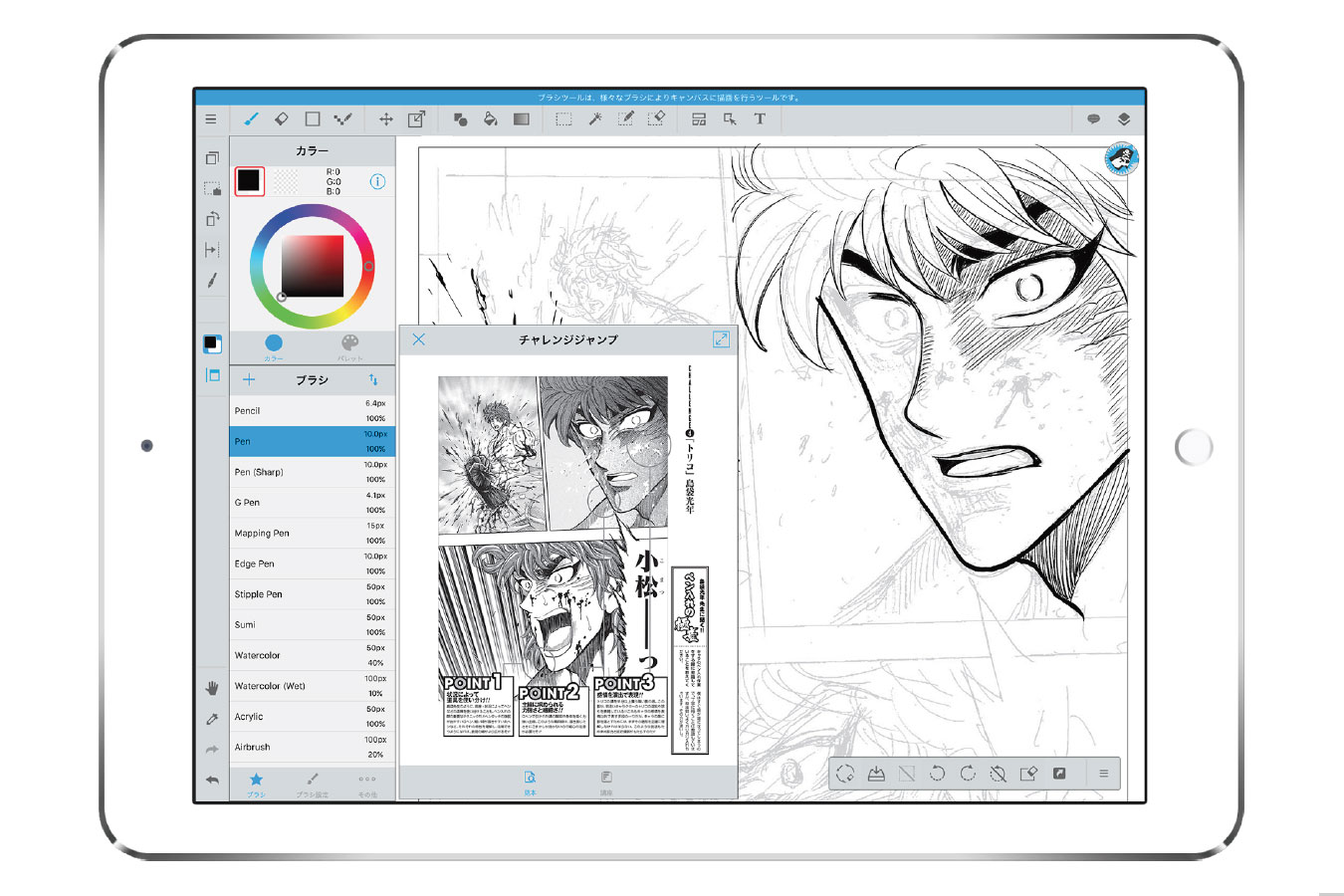Select the Move tool
Viewport: 1344px width, 896px height.
coord(386,118)
